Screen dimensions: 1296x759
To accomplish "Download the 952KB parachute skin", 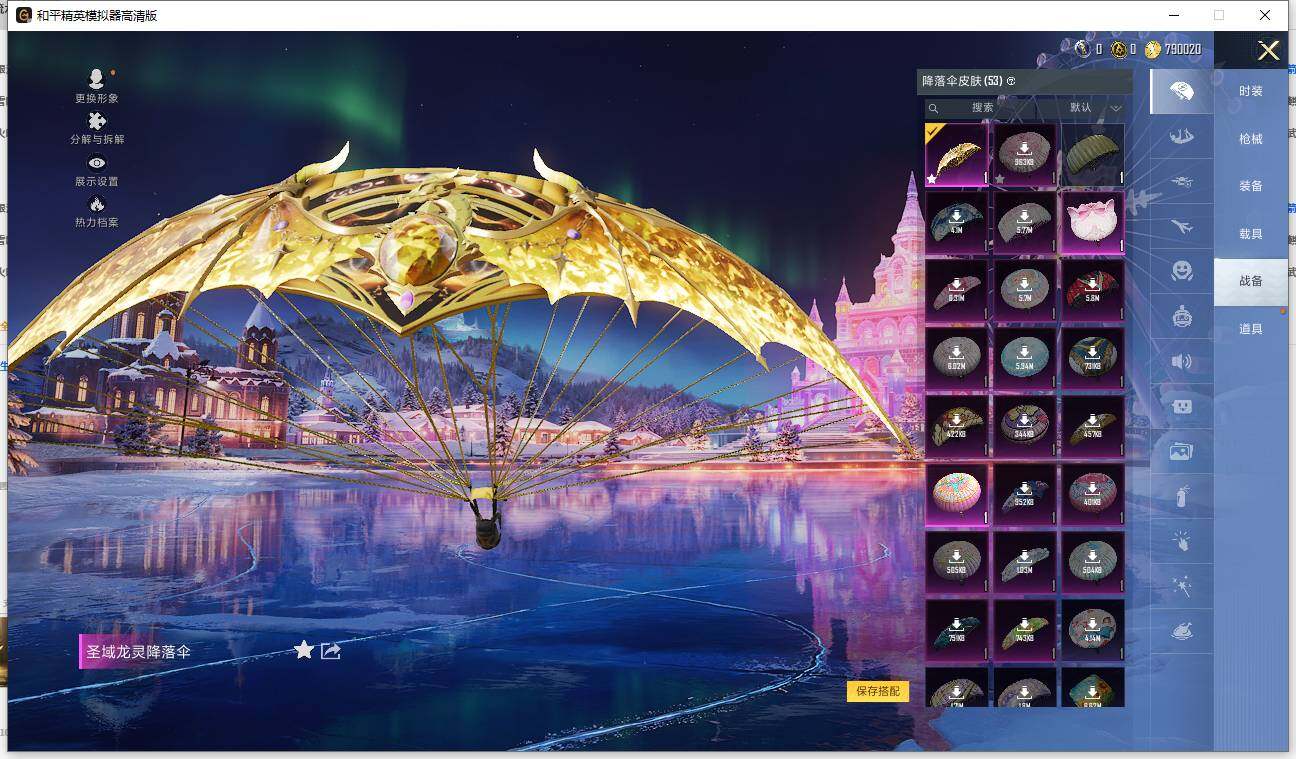I will pyautogui.click(x=1024, y=494).
